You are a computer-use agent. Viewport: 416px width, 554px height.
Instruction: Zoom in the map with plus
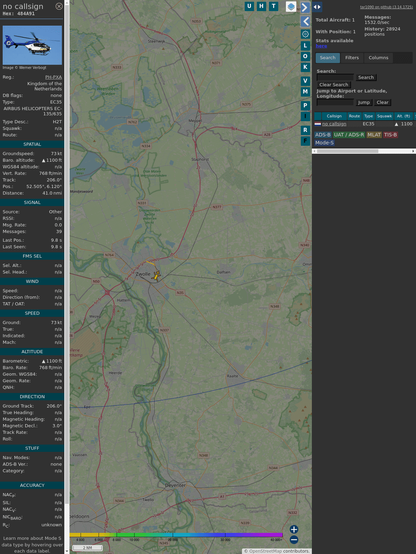(294, 529)
